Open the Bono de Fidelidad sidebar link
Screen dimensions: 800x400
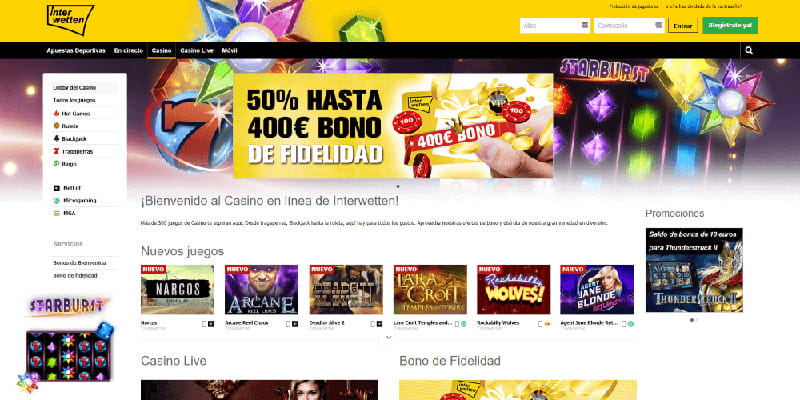point(75,276)
